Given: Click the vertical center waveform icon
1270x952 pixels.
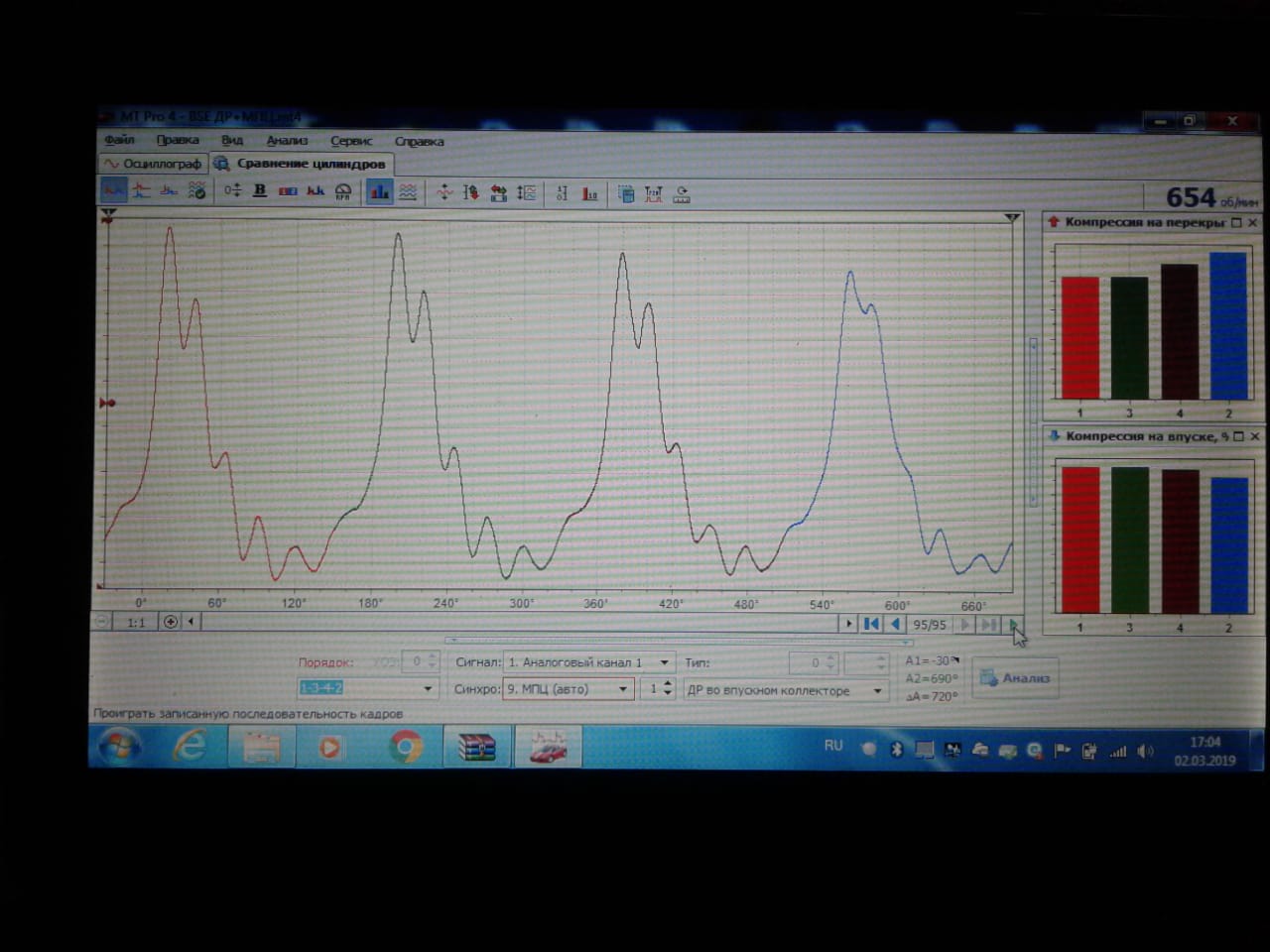Looking at the screenshot, I should [x=444, y=192].
